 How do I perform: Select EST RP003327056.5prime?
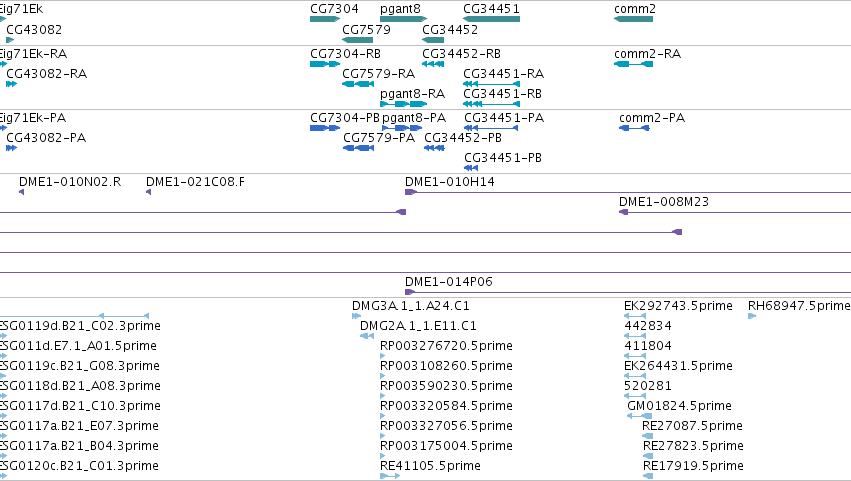[x=446, y=426]
